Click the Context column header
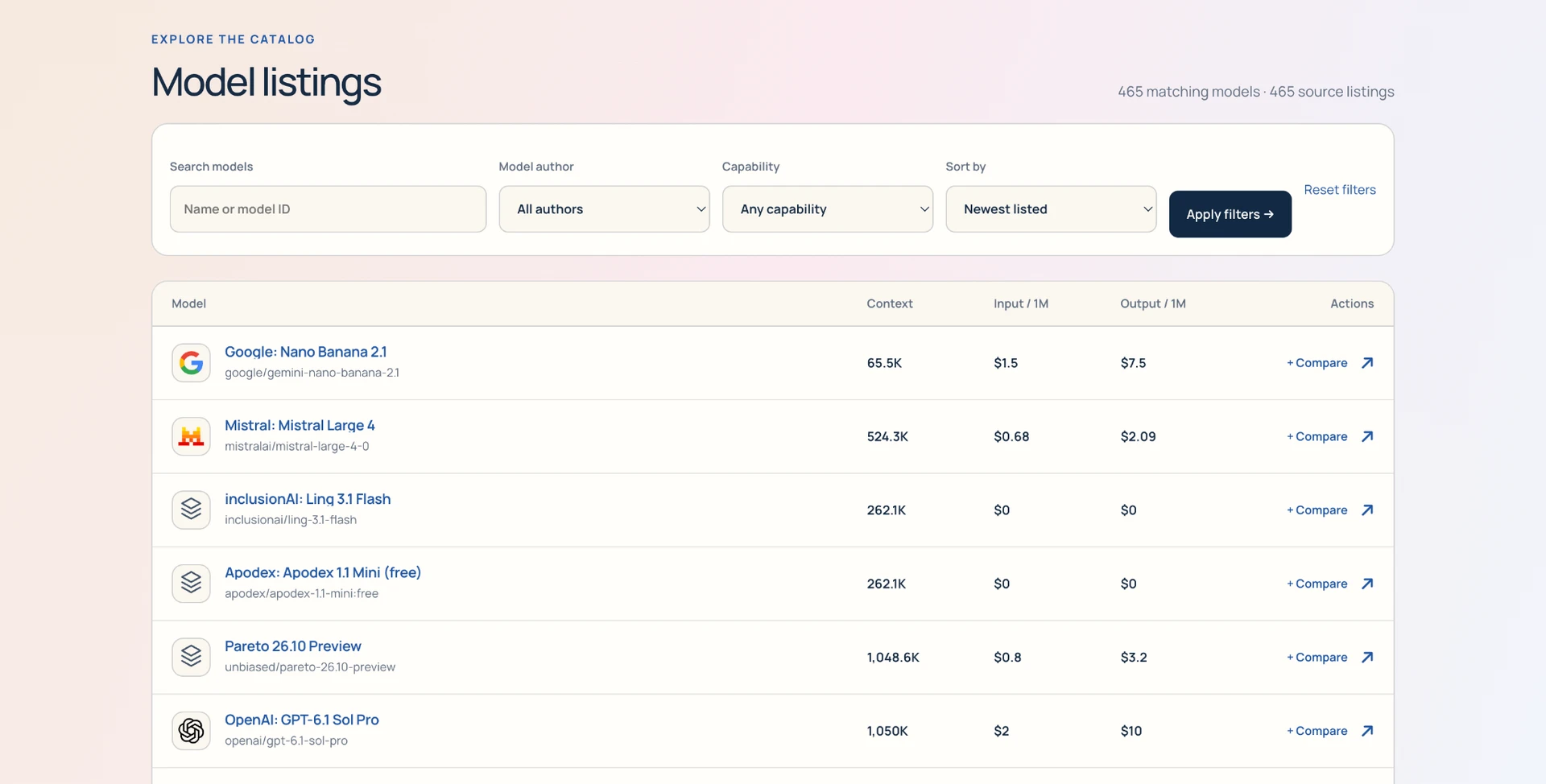The image size is (1546, 784). (890, 303)
